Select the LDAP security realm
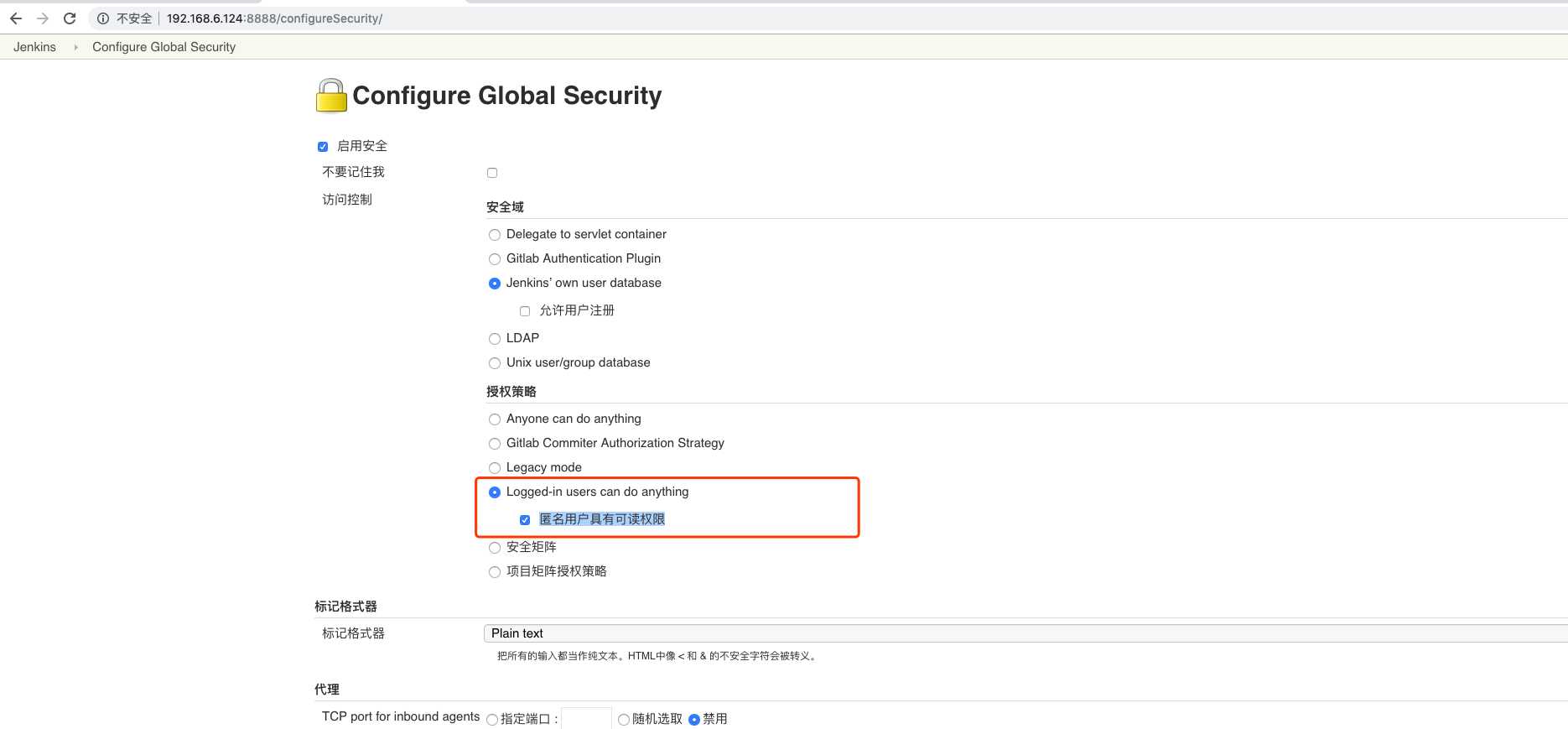The width and height of the screenshot is (1568, 729). [495, 339]
